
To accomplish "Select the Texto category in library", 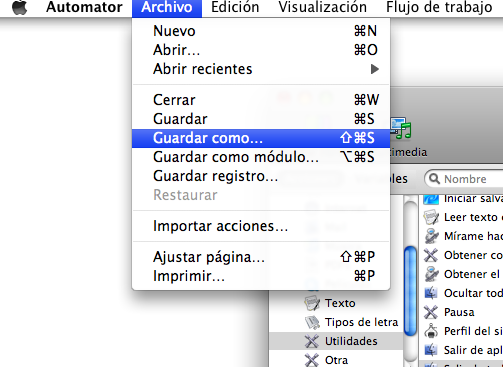I will 336,303.
